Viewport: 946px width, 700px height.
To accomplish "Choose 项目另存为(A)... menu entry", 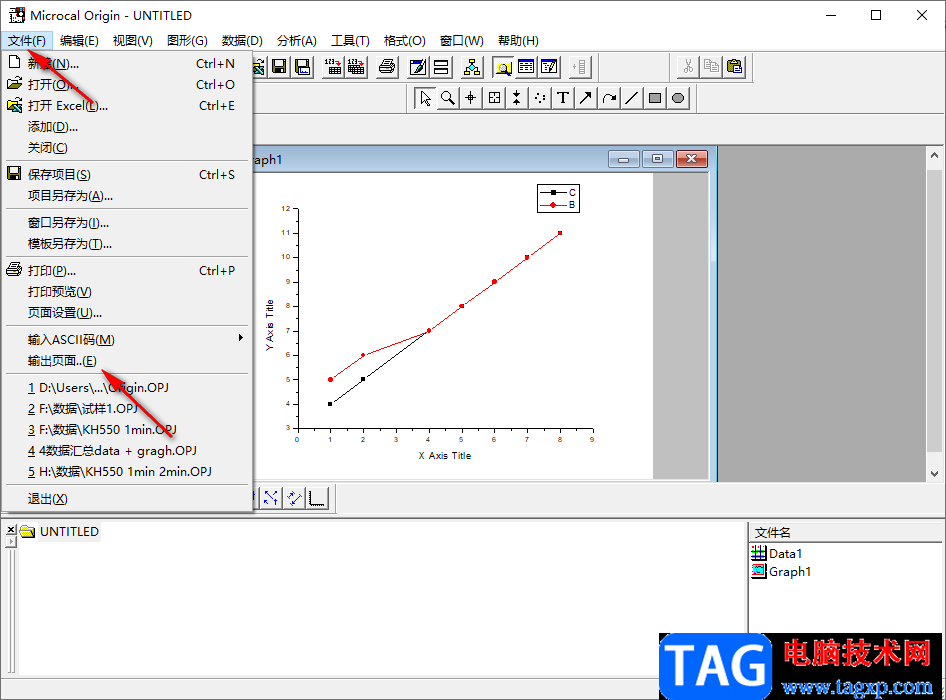I will (127, 196).
